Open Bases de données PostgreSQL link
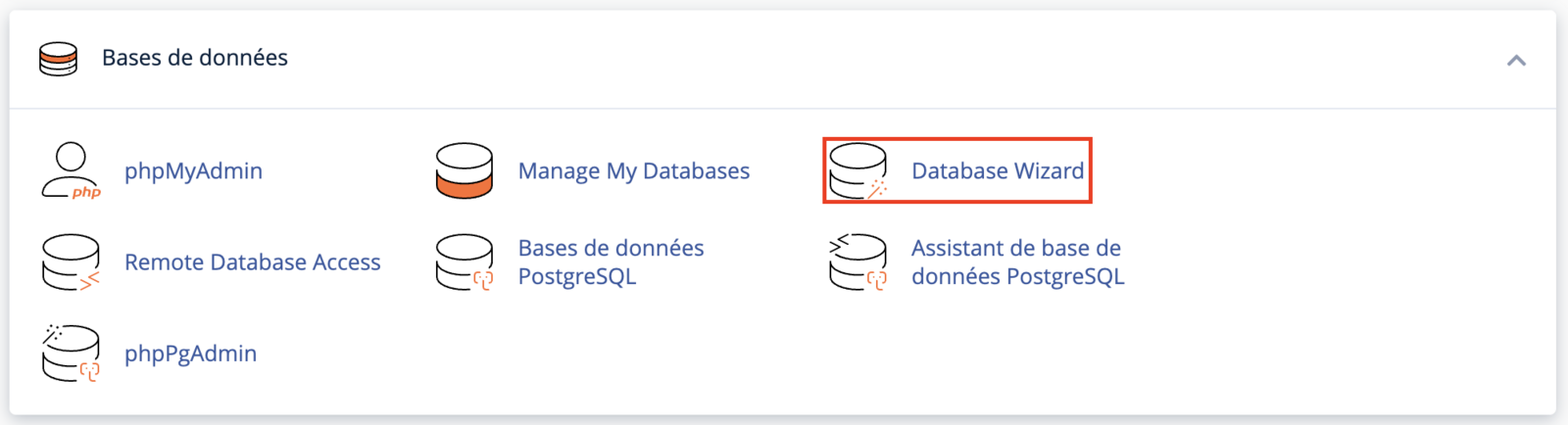This screenshot has width=1568, height=425. [611, 262]
